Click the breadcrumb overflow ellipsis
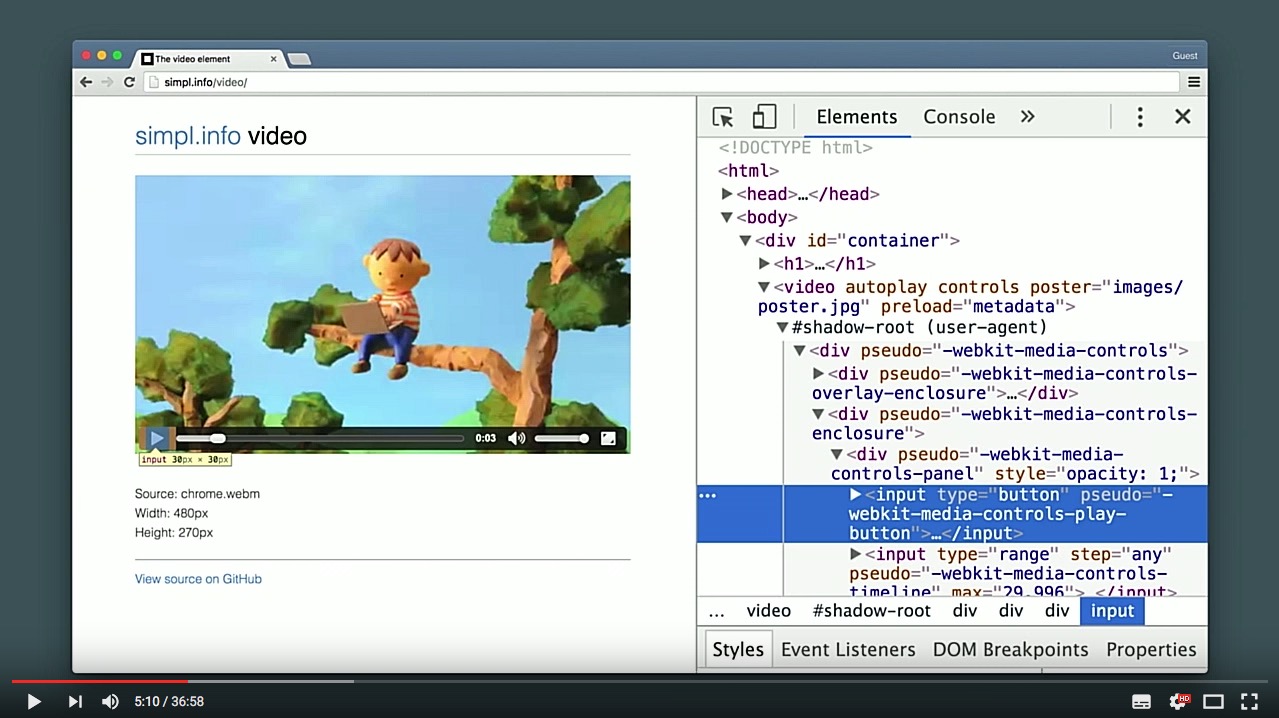 coord(716,611)
